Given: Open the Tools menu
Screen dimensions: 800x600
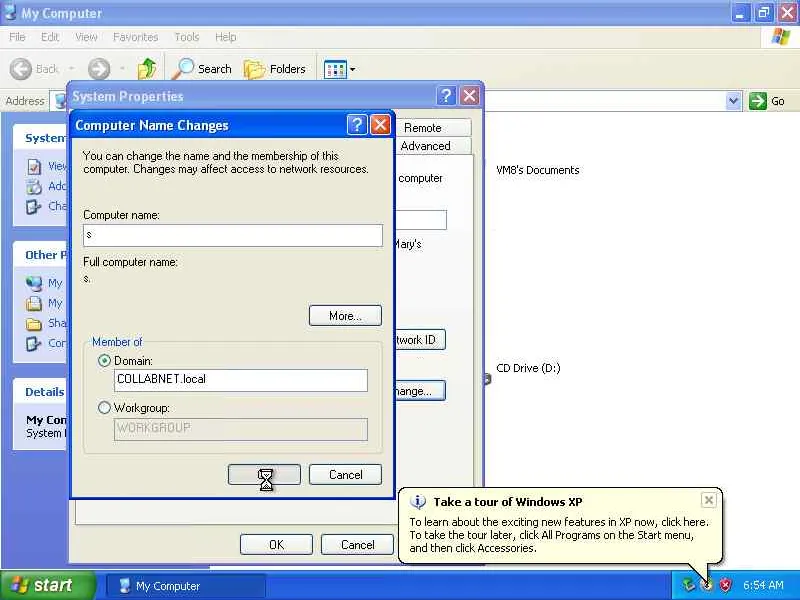Looking at the screenshot, I should [186, 37].
